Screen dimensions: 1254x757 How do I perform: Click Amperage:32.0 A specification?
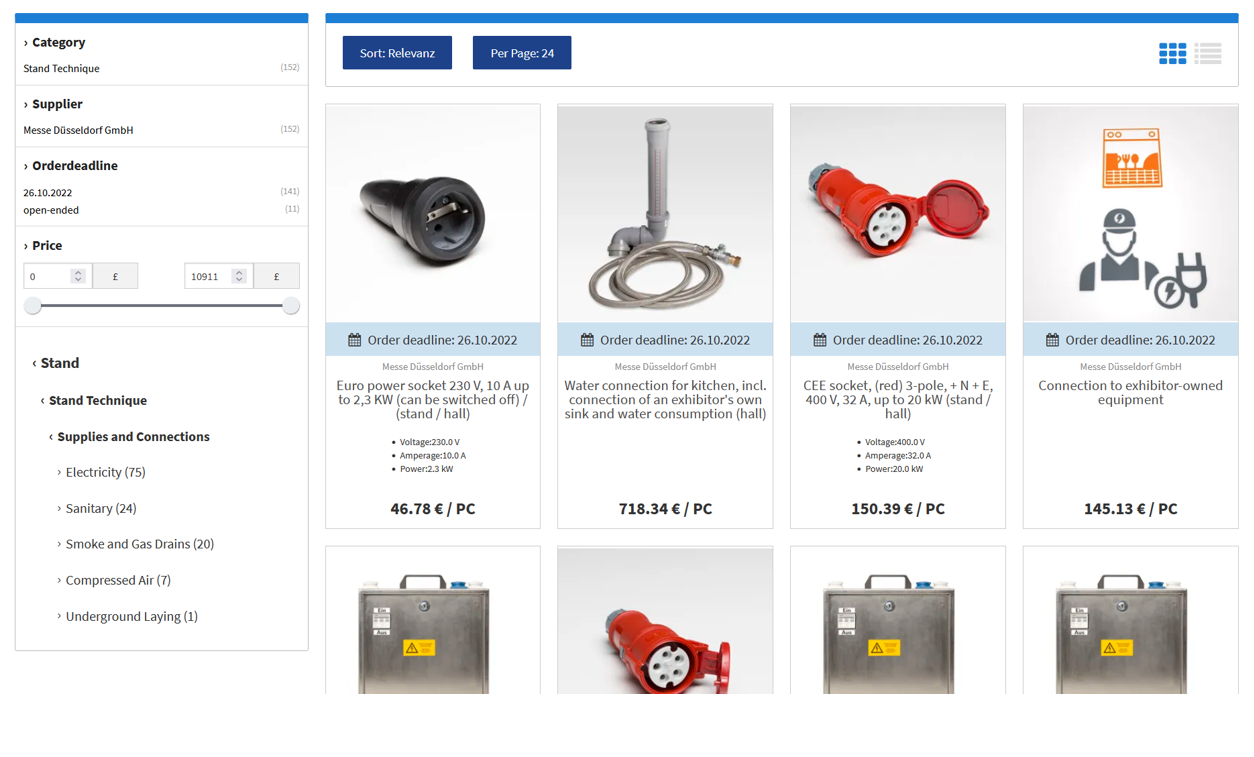[x=898, y=456]
